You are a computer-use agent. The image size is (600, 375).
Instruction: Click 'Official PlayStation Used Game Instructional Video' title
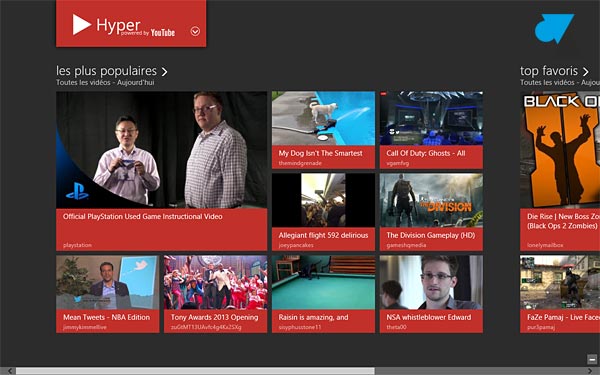point(143,217)
